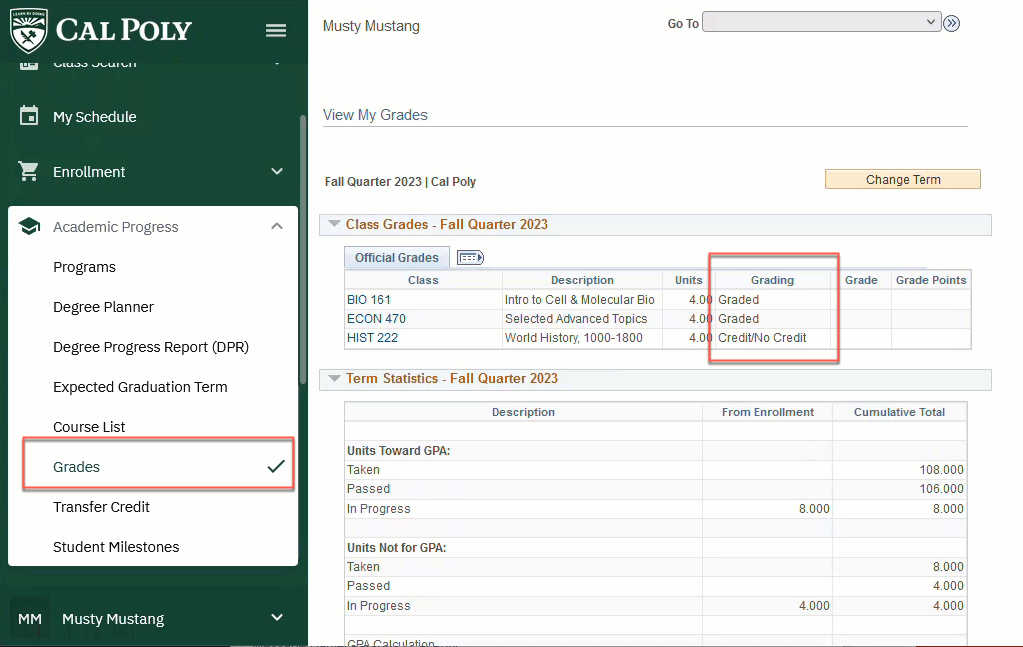
Task: Open the BIO 161 class link
Action: 369,300
